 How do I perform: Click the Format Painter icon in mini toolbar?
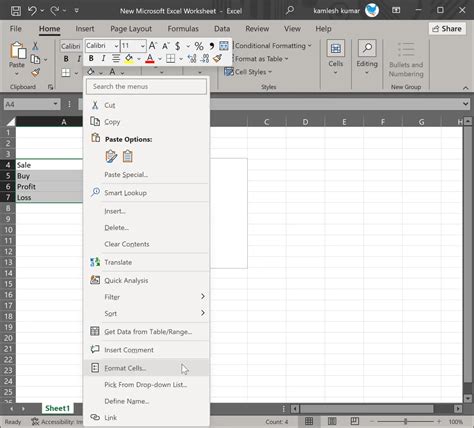[x=217, y=59]
